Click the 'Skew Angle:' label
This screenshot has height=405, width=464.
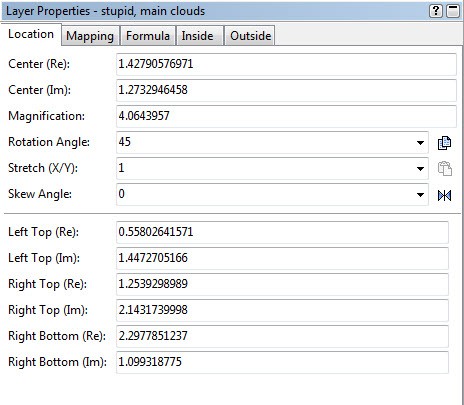tap(40, 194)
